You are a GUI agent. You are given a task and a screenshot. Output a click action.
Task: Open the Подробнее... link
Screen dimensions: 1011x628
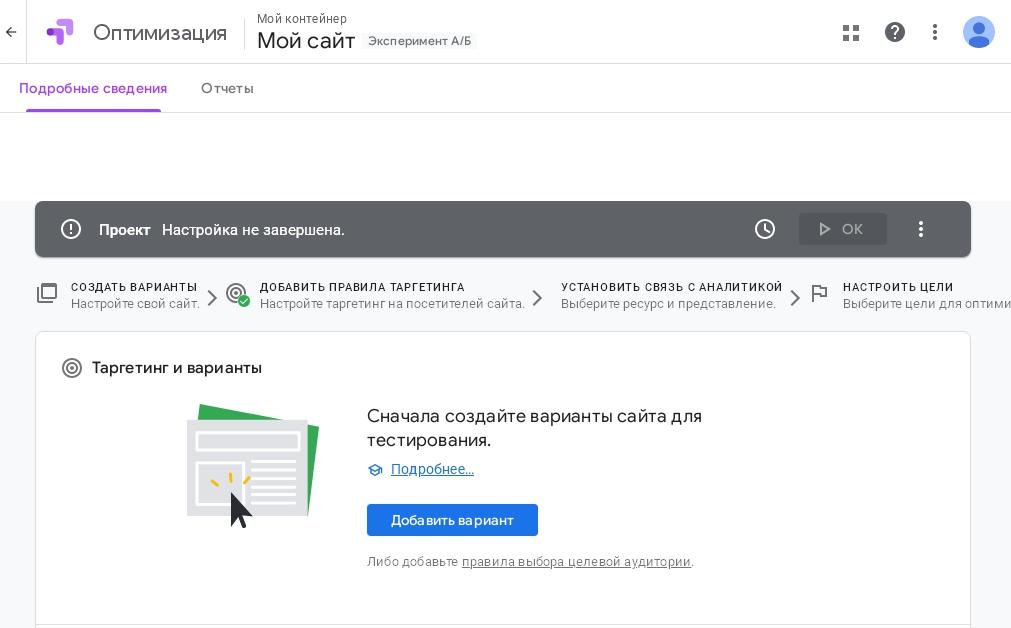click(x=432, y=469)
